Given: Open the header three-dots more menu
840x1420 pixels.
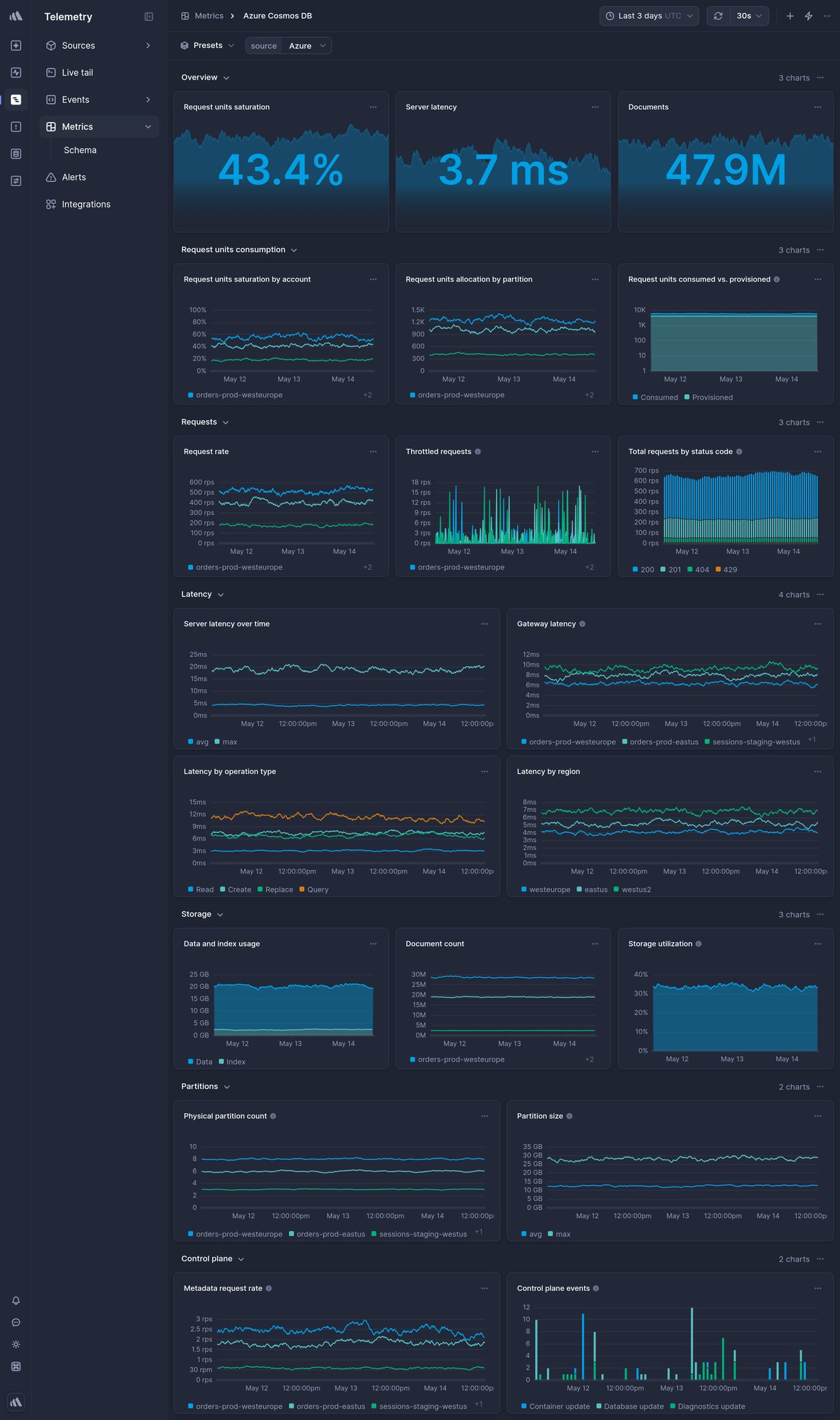Looking at the screenshot, I should 827,16.
